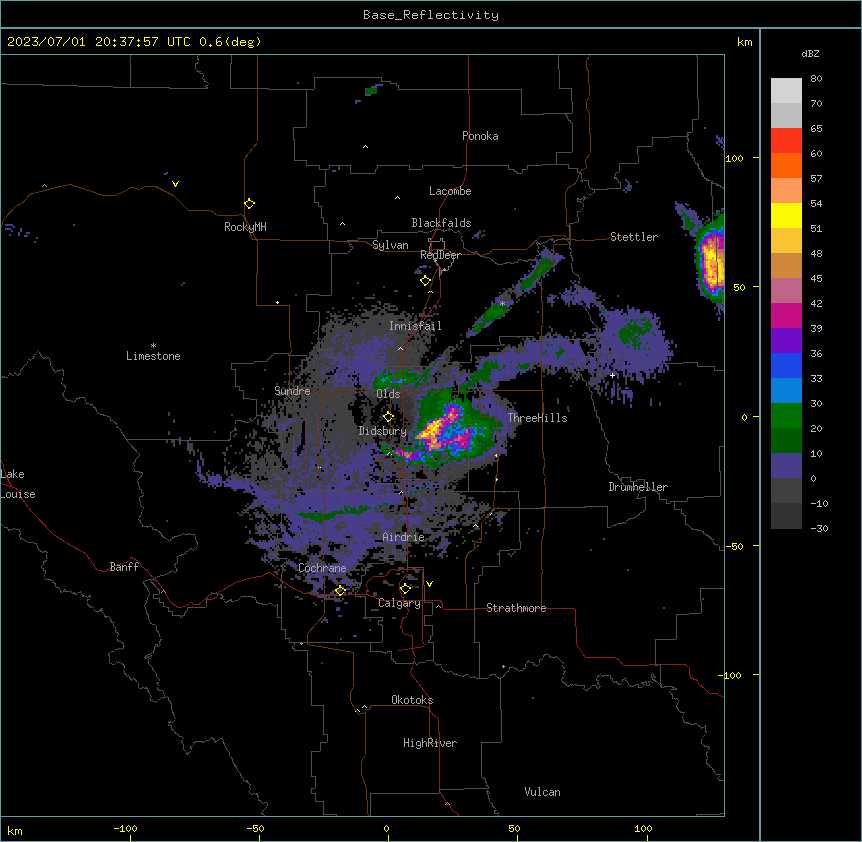862x842 pixels.
Task: Select the strong storm cell at right edge near Stettler
Action: coord(712,264)
